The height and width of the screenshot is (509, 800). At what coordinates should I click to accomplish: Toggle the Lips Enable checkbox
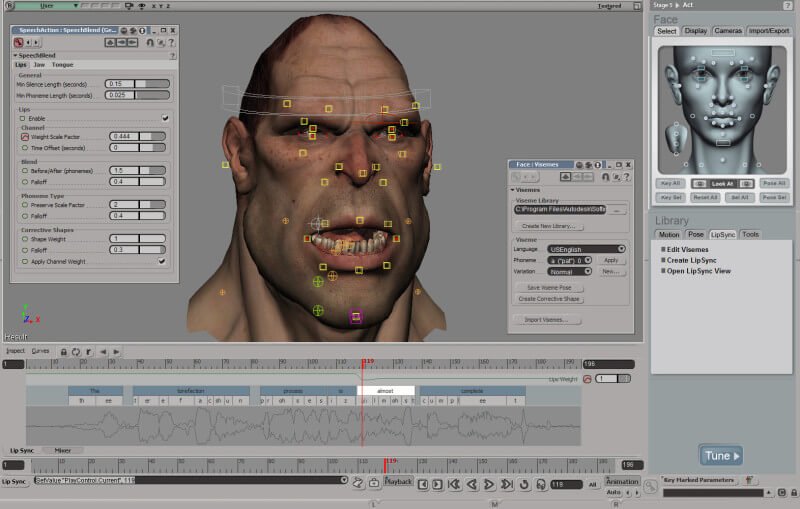165,118
